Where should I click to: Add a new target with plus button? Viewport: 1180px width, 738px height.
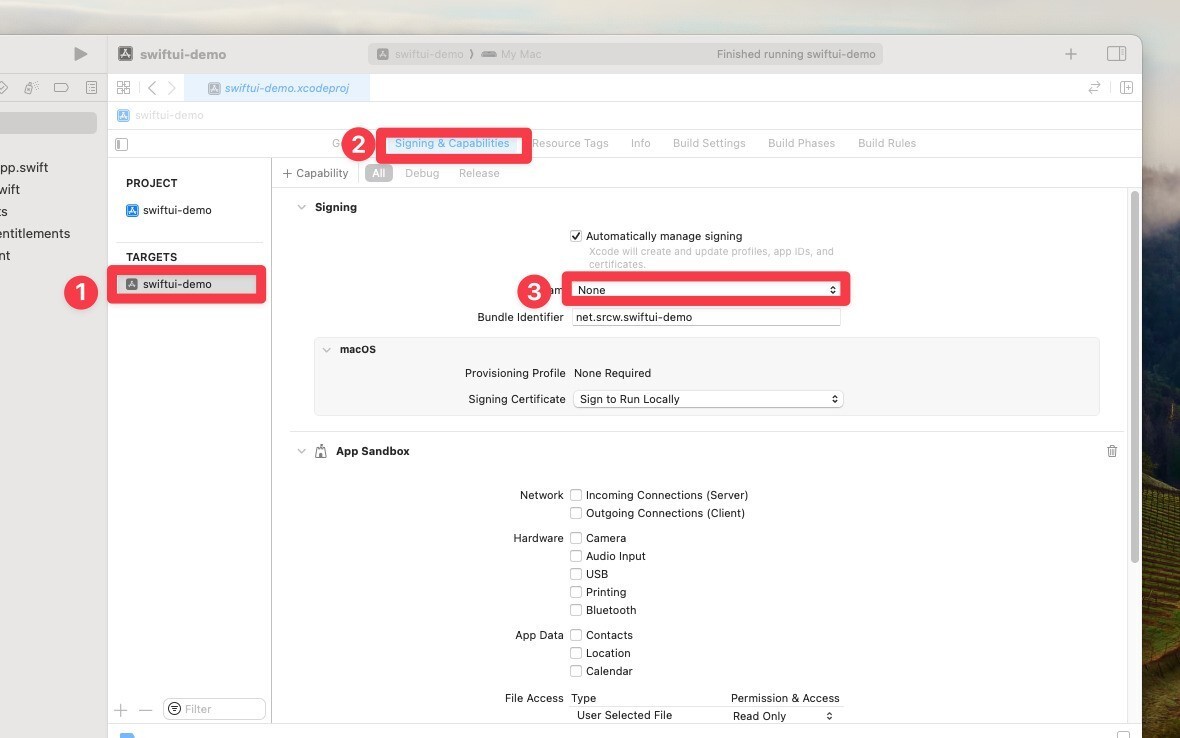[x=120, y=709]
